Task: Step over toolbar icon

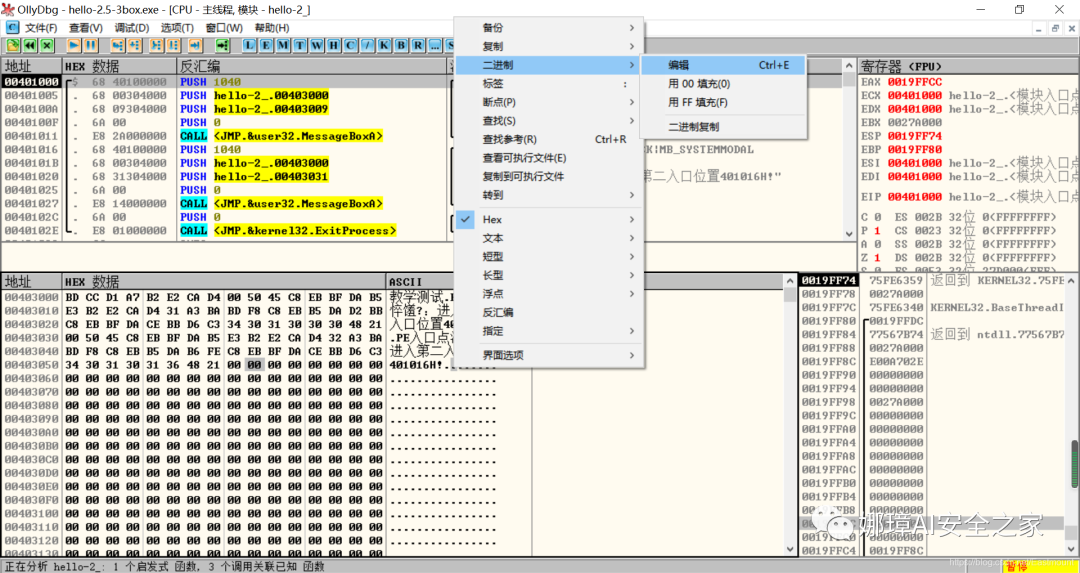Action: [135, 45]
